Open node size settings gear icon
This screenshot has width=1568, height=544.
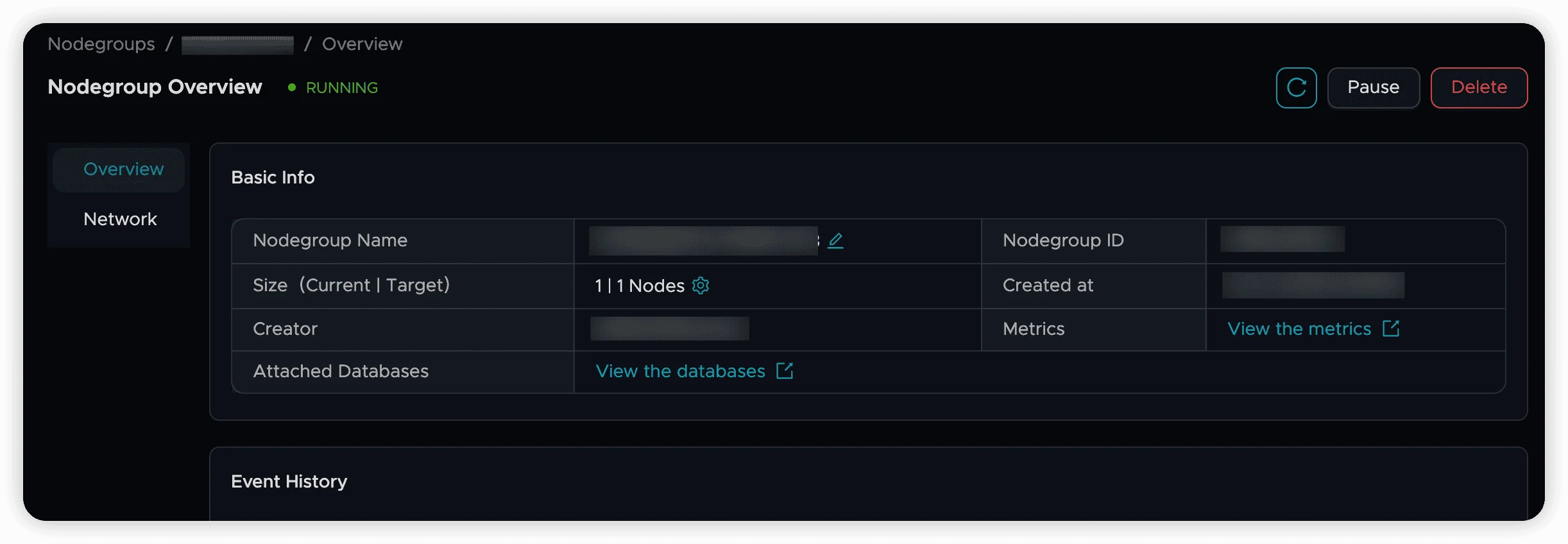[x=701, y=285]
